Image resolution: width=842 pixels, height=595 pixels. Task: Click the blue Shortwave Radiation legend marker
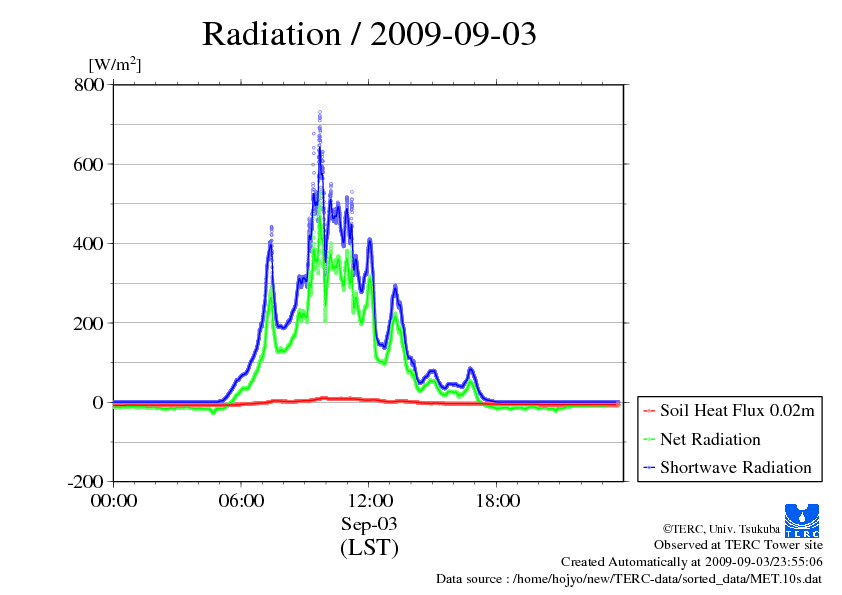click(649, 467)
